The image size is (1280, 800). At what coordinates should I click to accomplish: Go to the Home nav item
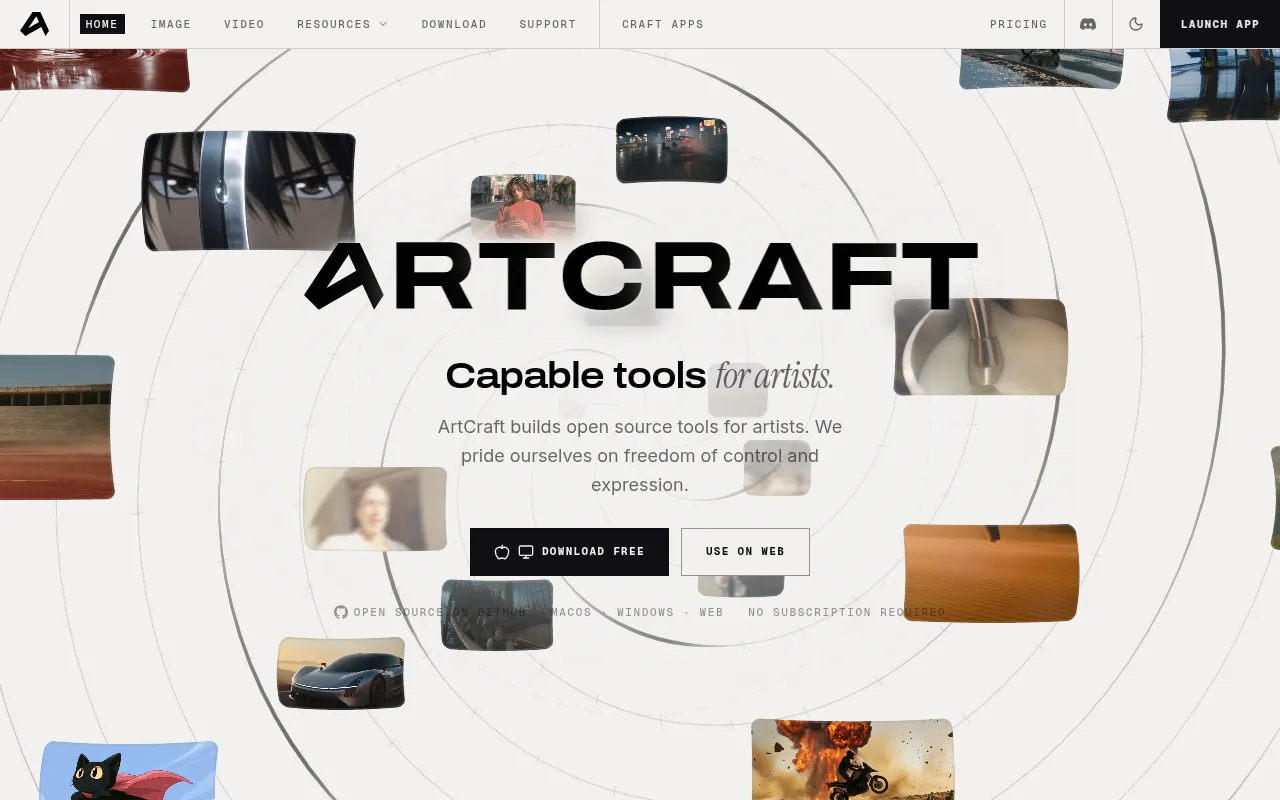[x=102, y=24]
